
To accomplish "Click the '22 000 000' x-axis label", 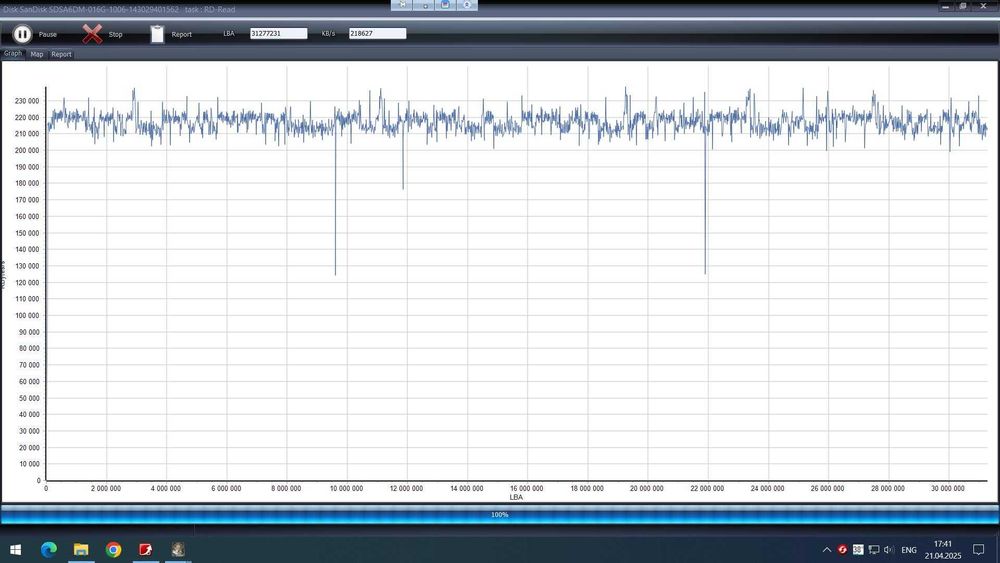I will tap(707, 488).
